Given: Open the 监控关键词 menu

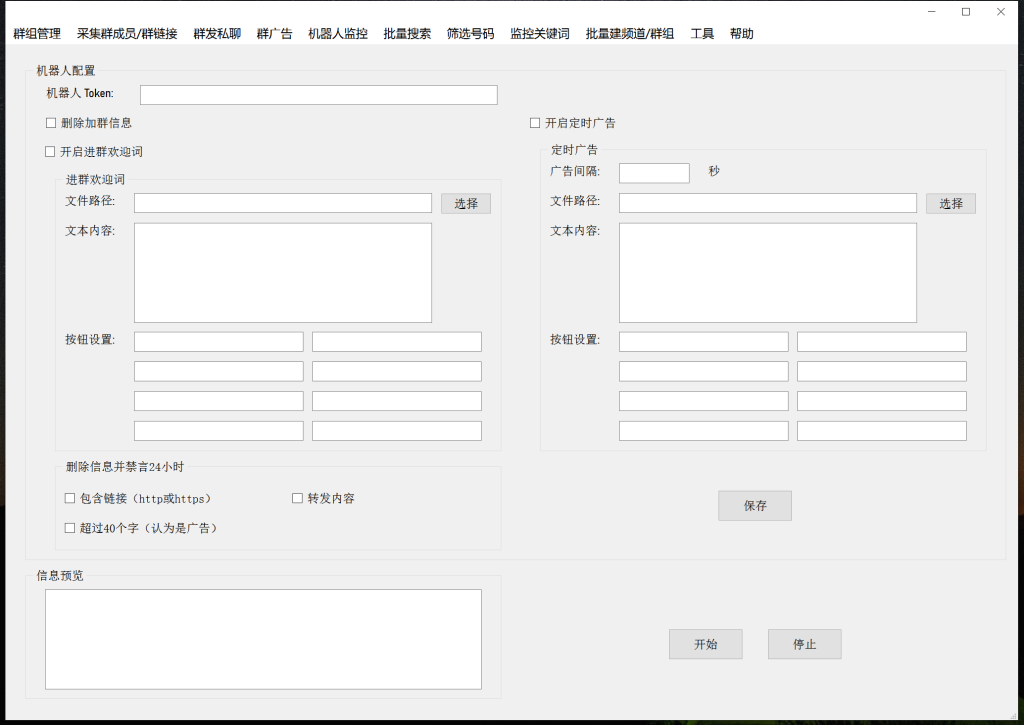Looking at the screenshot, I should (x=539, y=33).
